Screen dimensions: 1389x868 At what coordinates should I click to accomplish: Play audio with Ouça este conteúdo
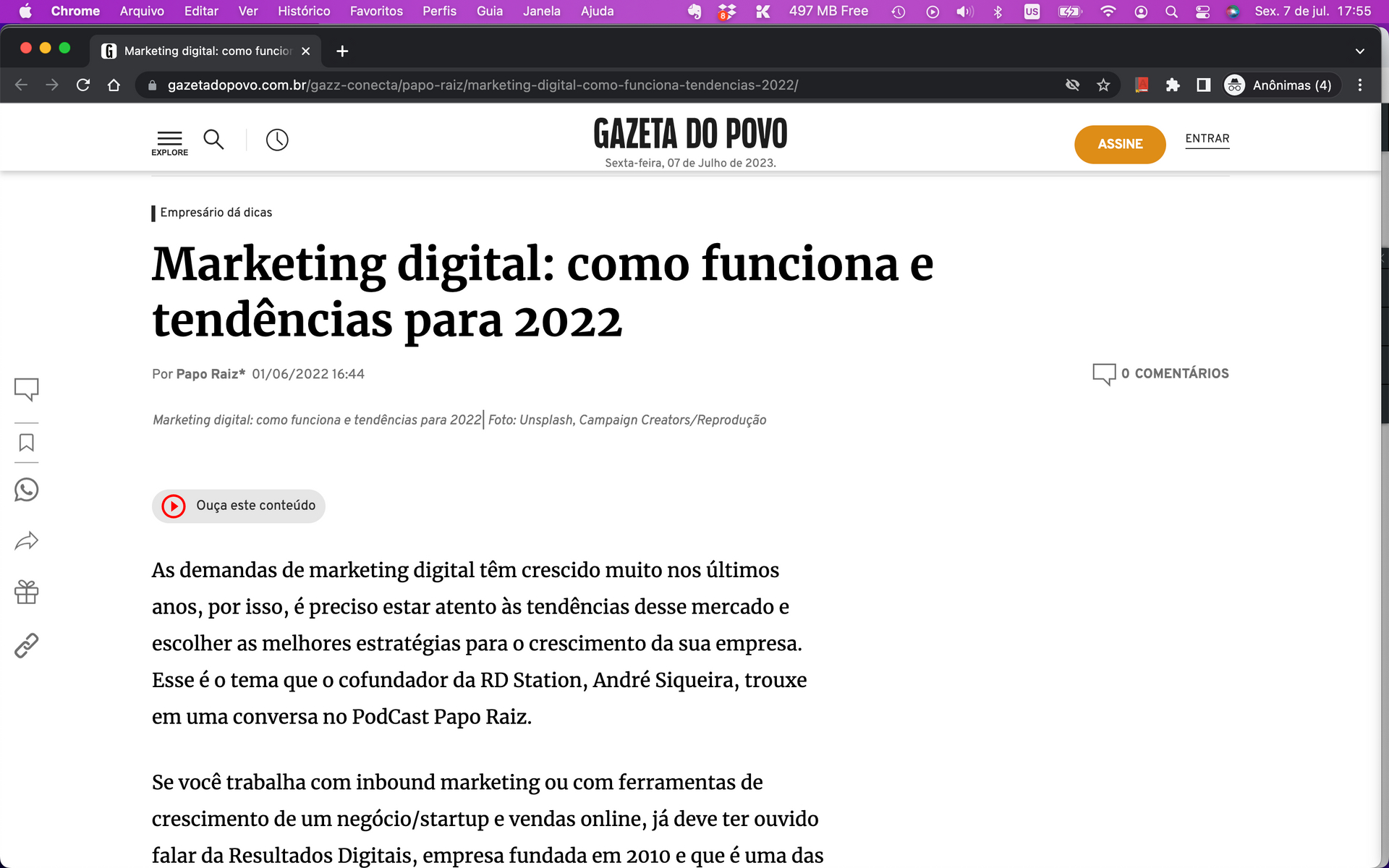(239, 506)
